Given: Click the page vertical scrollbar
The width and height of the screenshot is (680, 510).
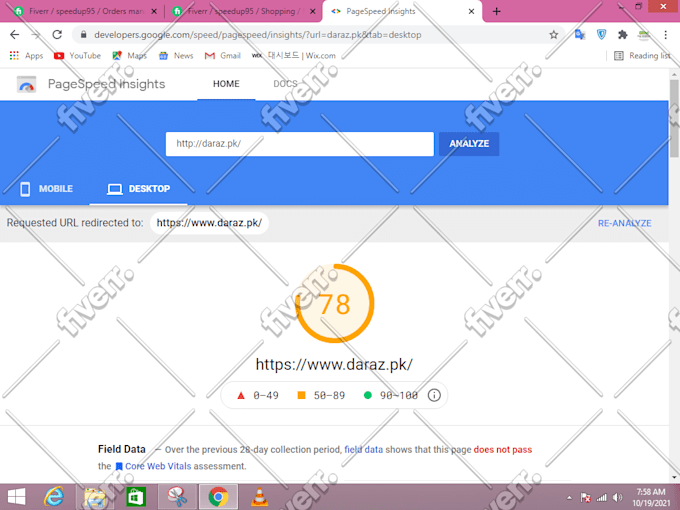Looking at the screenshot, I should tap(674, 119).
